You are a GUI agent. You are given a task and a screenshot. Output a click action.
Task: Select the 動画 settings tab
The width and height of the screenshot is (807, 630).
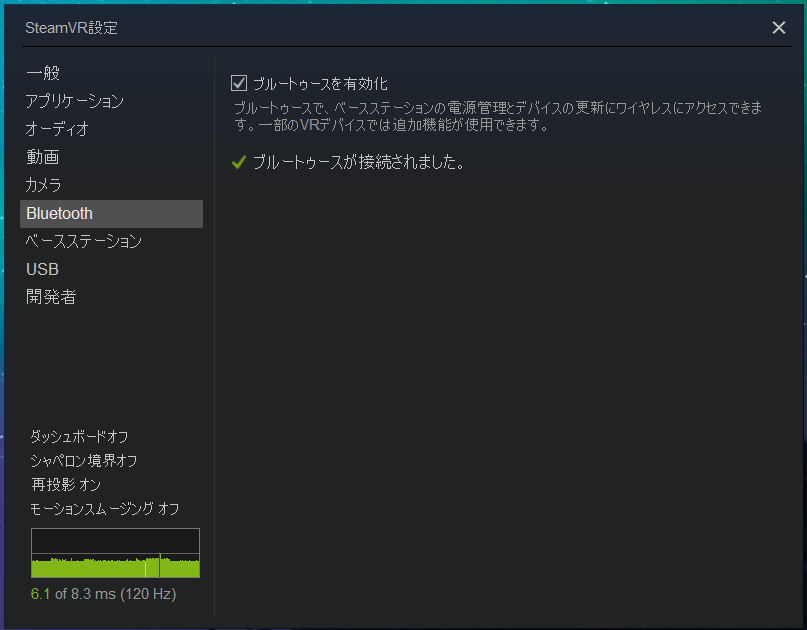point(43,157)
